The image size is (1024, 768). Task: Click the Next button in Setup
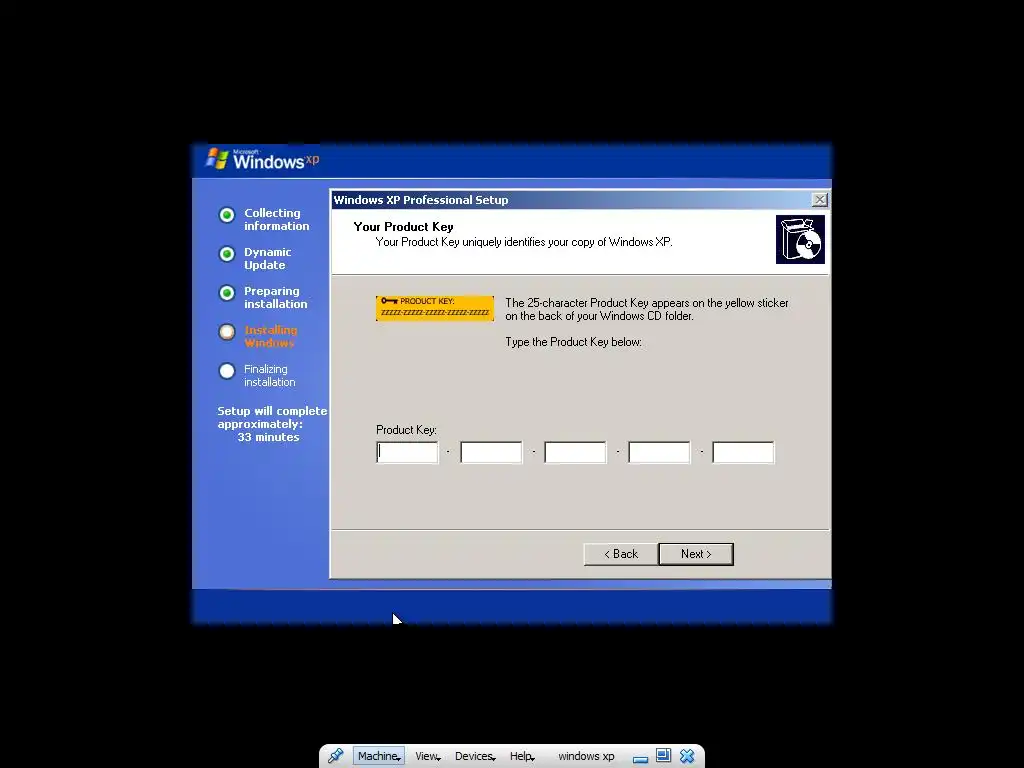coord(696,554)
